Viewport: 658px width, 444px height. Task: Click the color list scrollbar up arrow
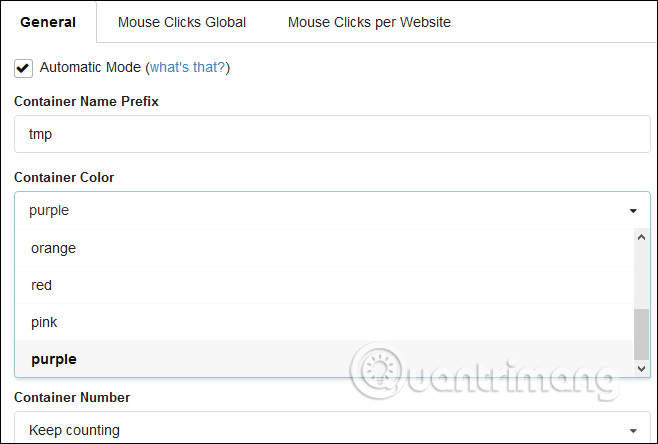(x=642, y=237)
